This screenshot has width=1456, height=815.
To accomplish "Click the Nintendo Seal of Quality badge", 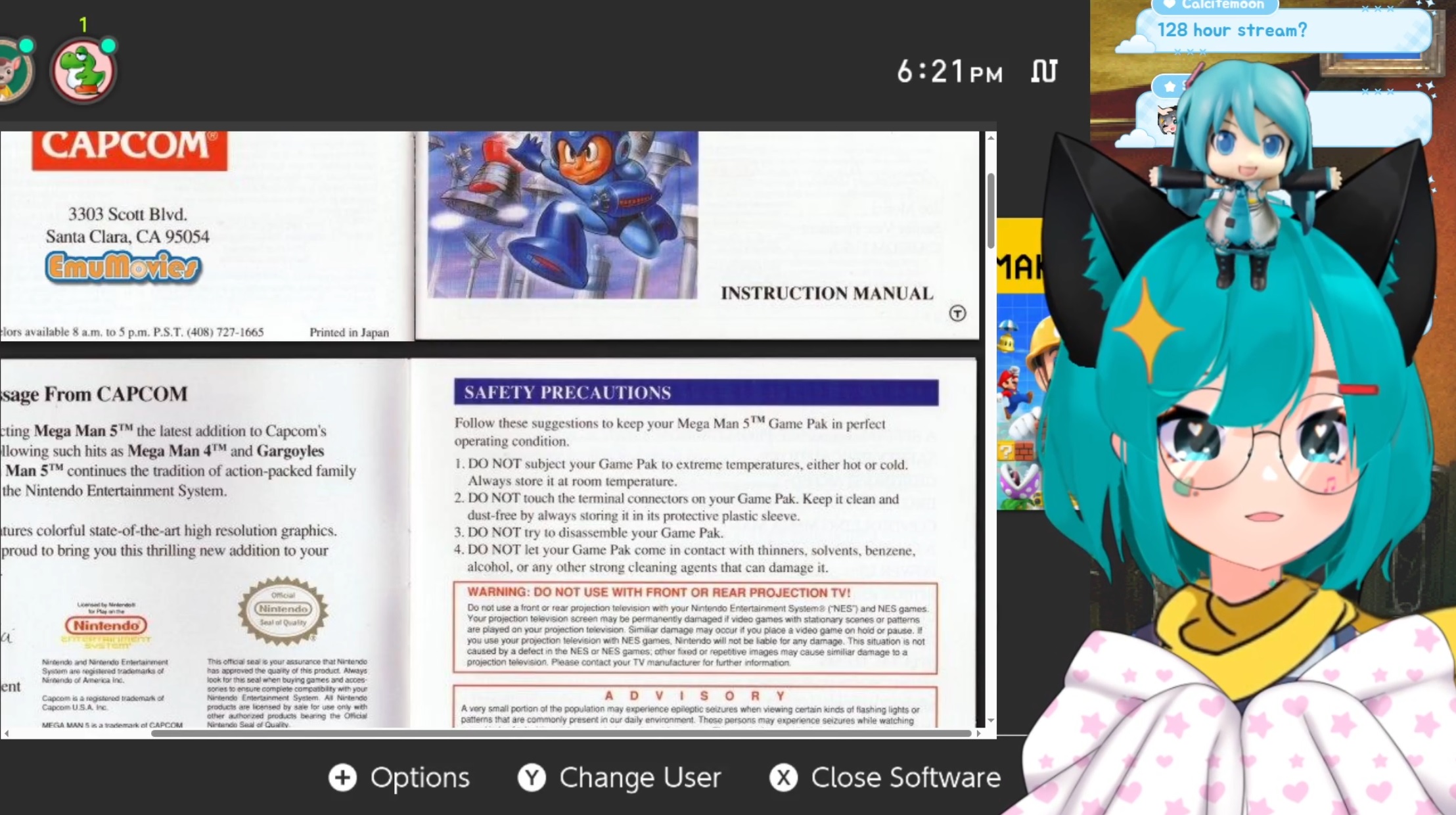I will tap(283, 610).
